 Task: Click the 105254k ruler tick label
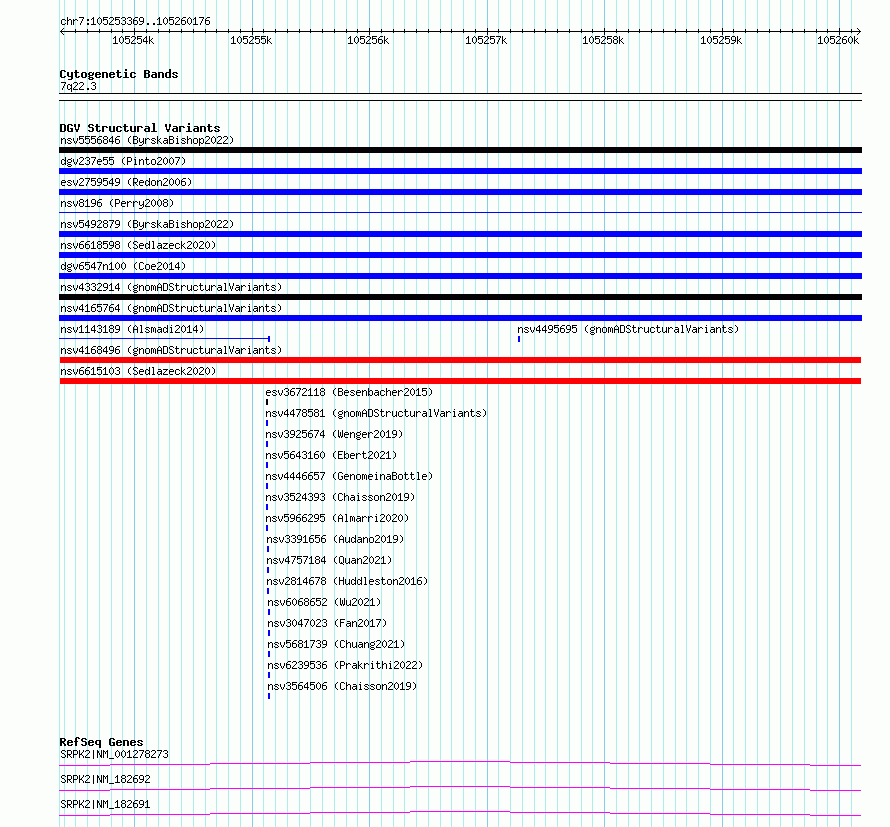coord(133,40)
